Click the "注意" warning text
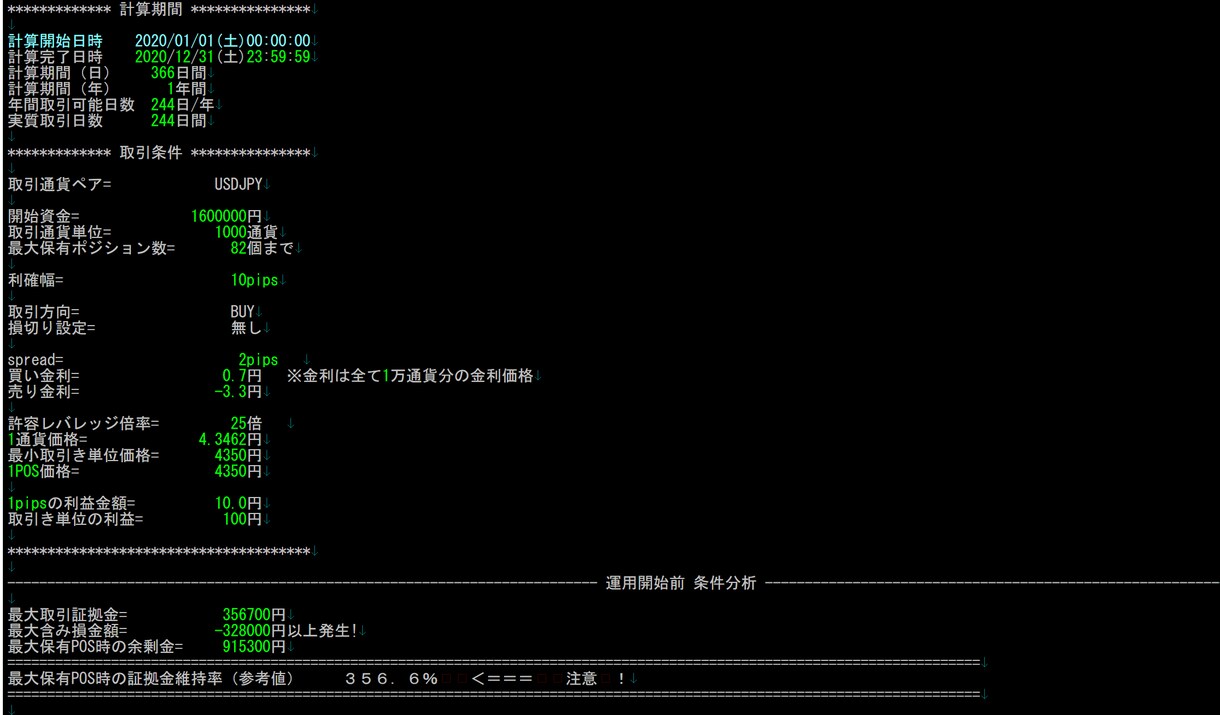This screenshot has height=715, width=1220. click(582, 681)
